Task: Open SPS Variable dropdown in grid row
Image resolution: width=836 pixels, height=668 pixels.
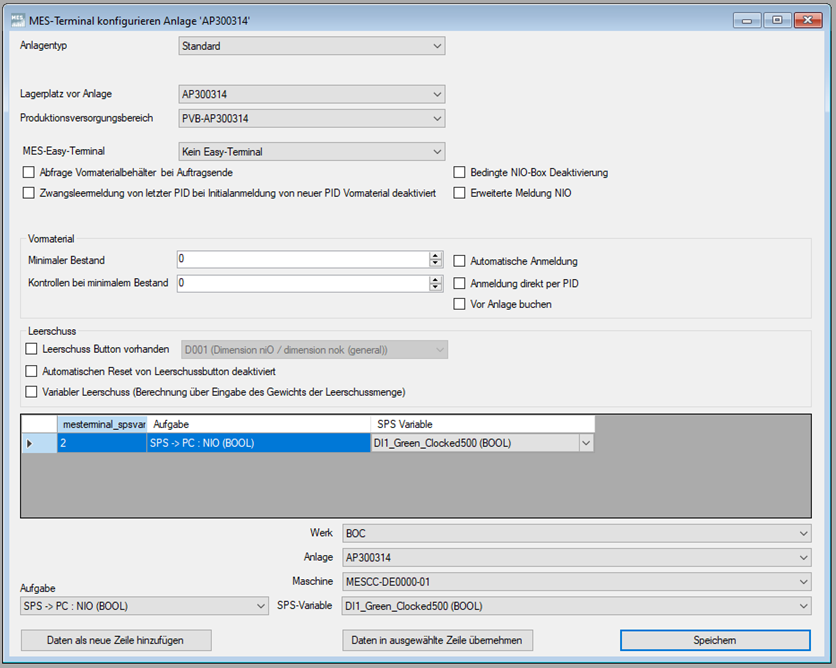Action: (585, 443)
